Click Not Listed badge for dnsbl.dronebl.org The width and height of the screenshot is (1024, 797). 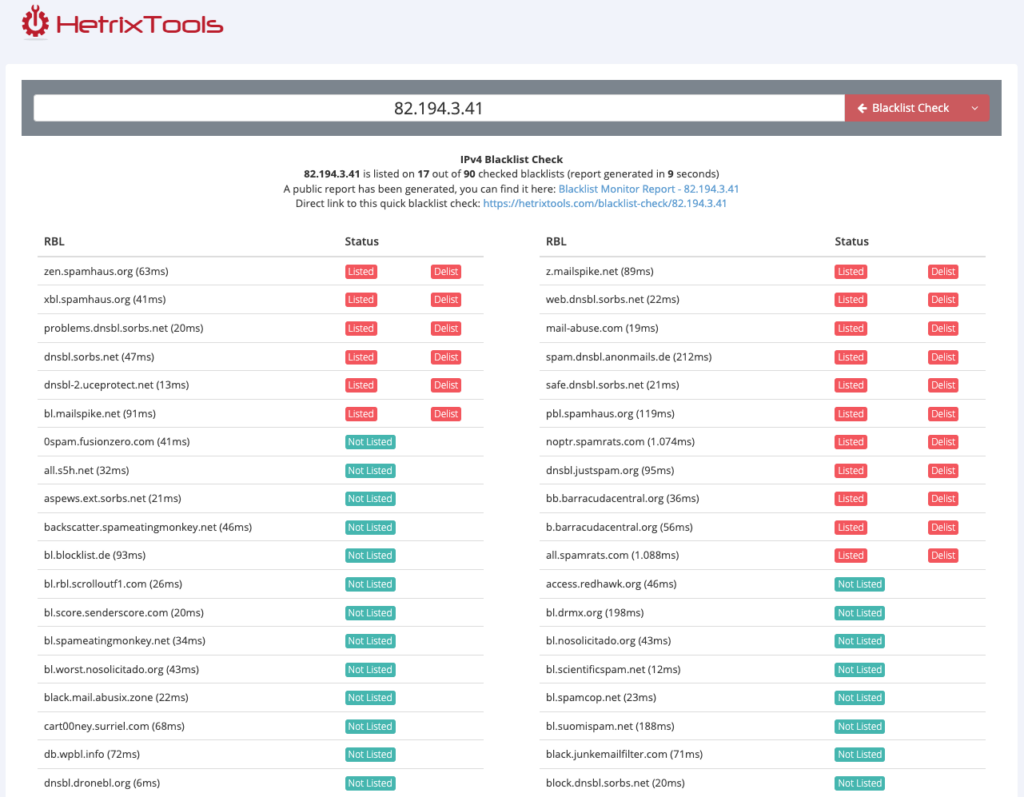370,783
